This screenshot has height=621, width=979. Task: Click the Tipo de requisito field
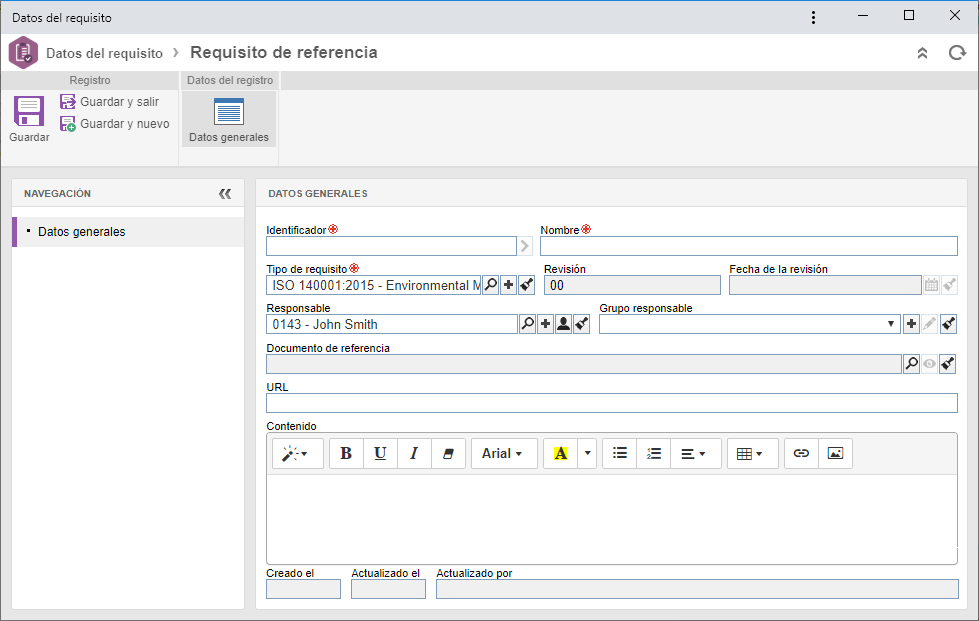tap(373, 285)
